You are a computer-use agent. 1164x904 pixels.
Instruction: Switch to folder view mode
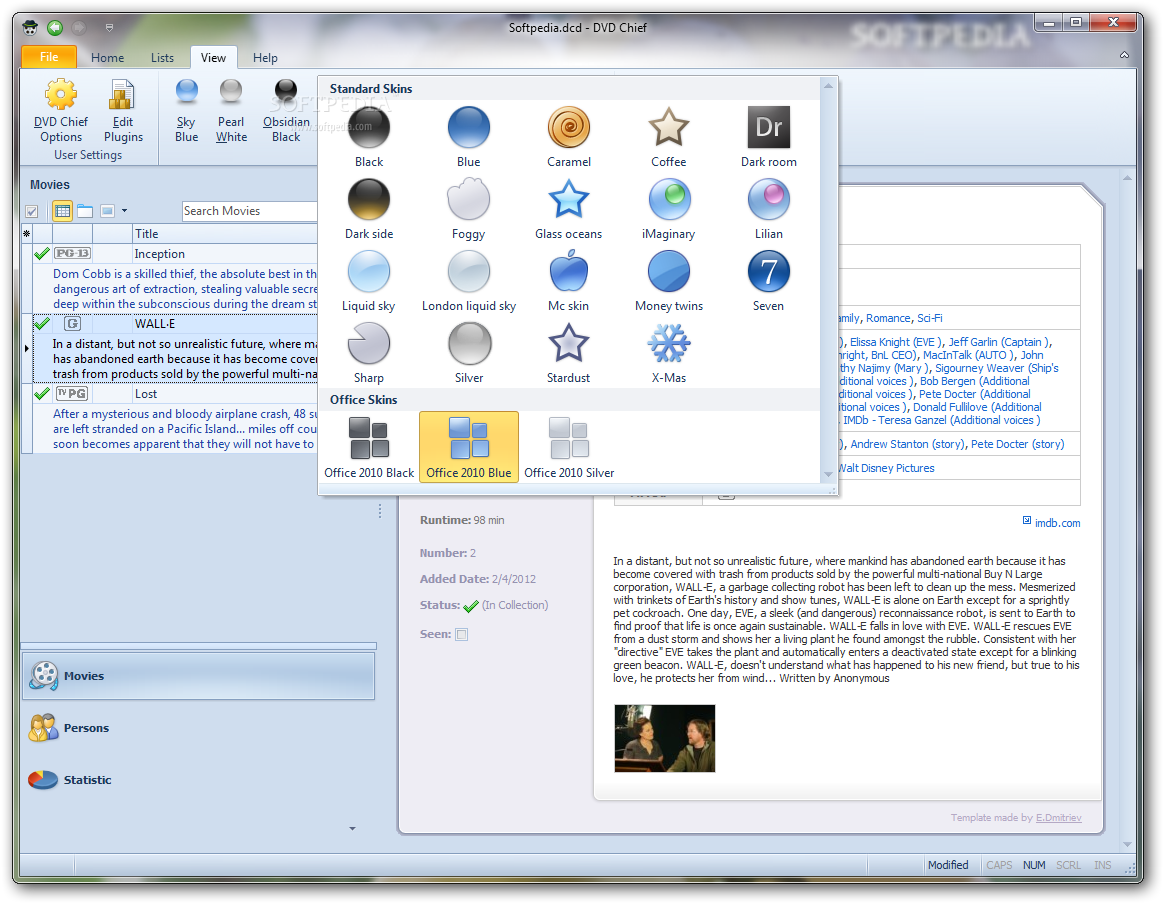coord(85,212)
